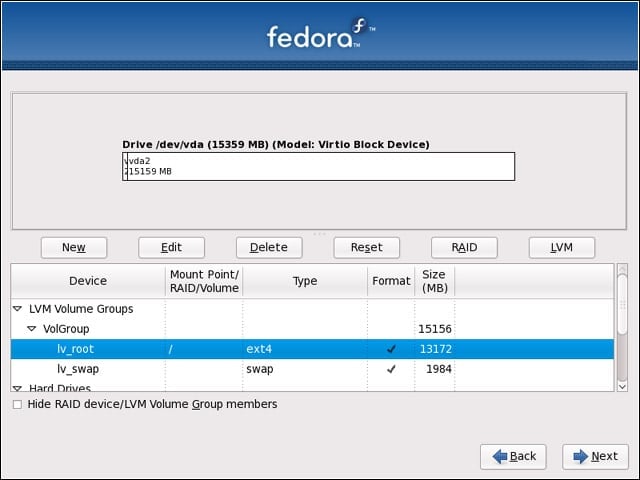Viewport: 640px width, 480px height.
Task: Open the LVM button
Action: [x=562, y=247]
